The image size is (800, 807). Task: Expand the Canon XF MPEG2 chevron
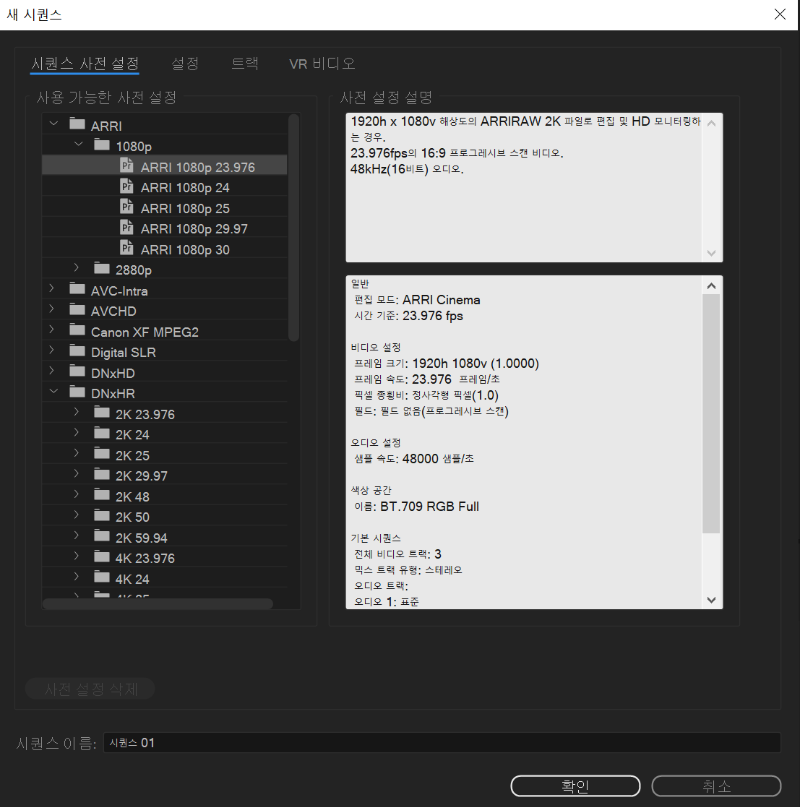[x=52, y=329]
